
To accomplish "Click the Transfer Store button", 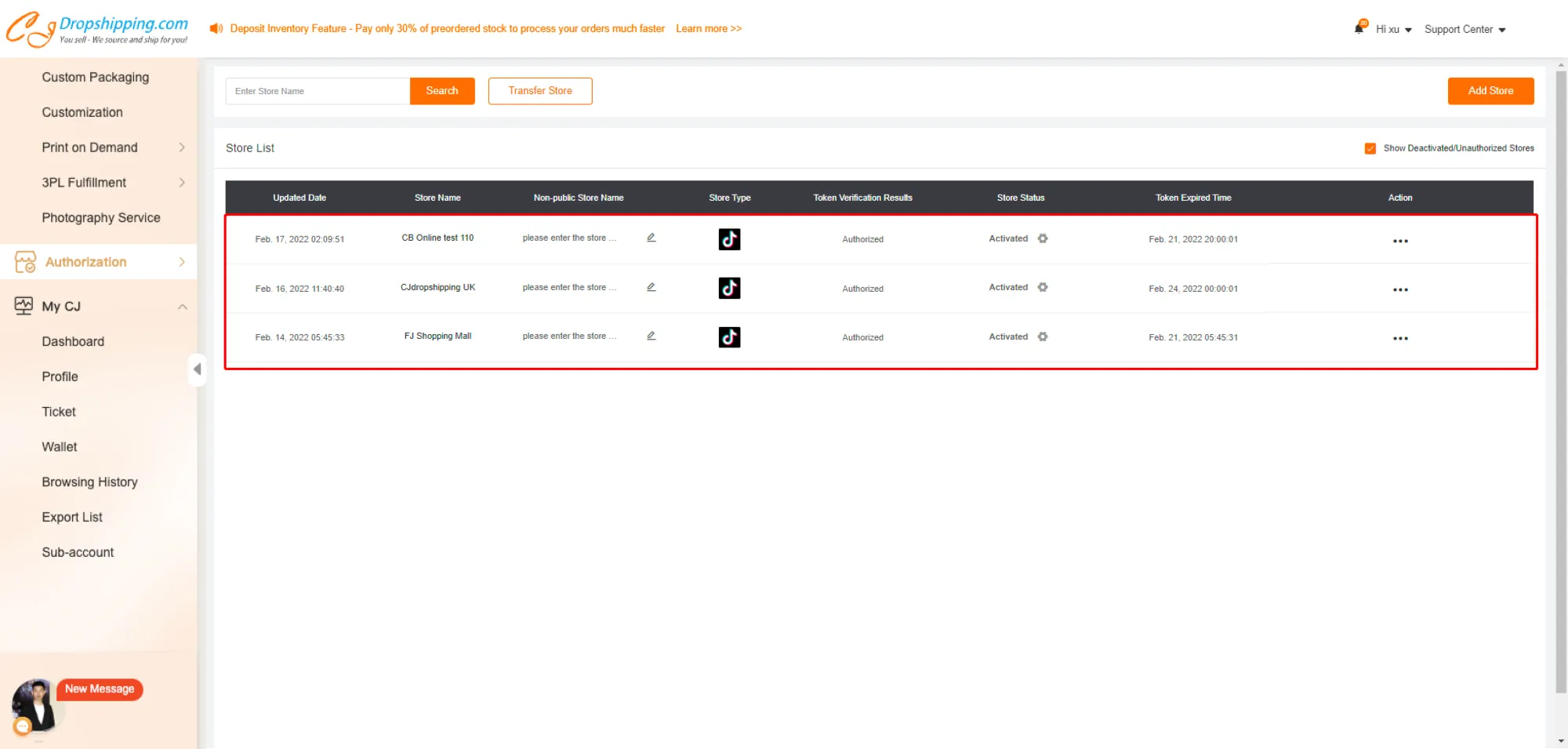I will click(x=540, y=91).
